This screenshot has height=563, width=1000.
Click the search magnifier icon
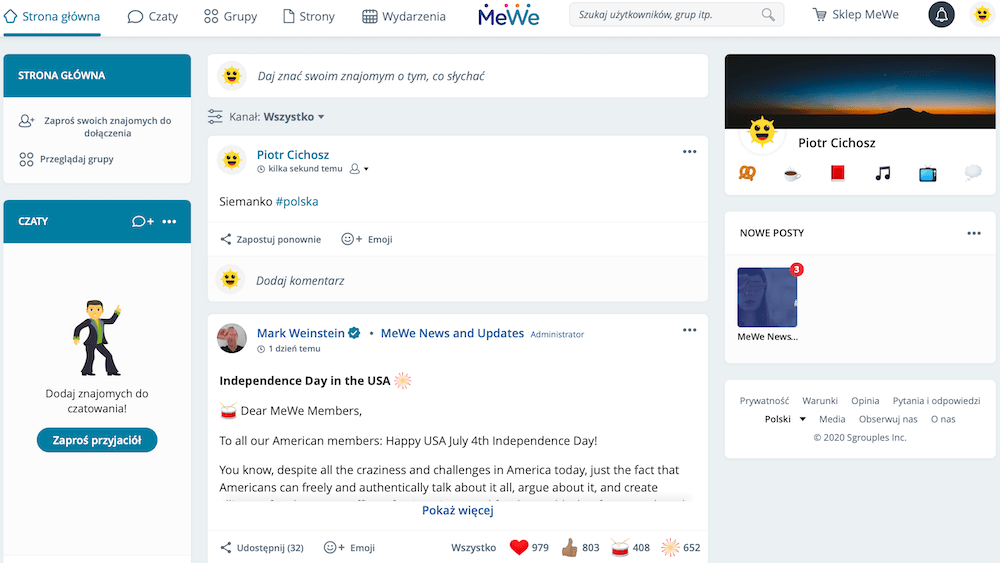[x=768, y=15]
